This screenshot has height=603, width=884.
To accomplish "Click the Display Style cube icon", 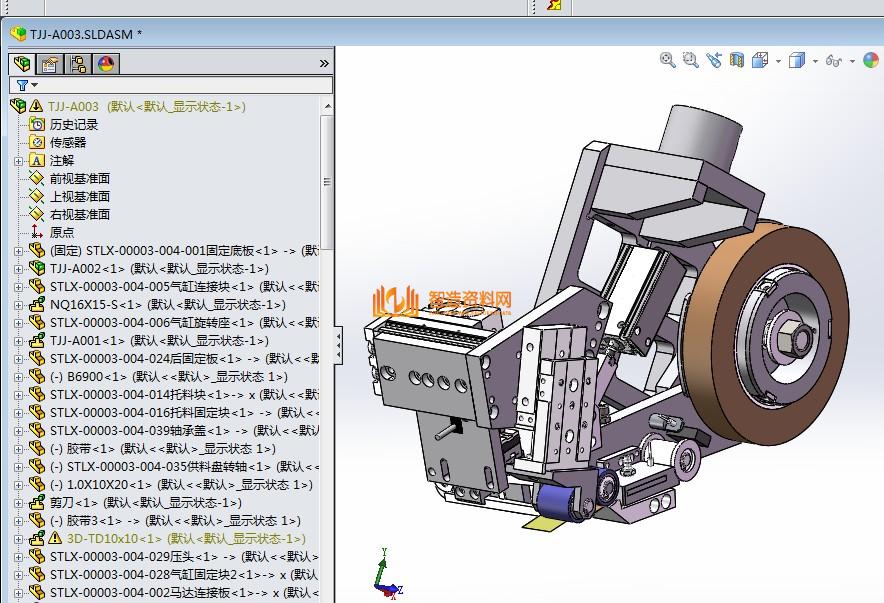I will [x=796, y=60].
